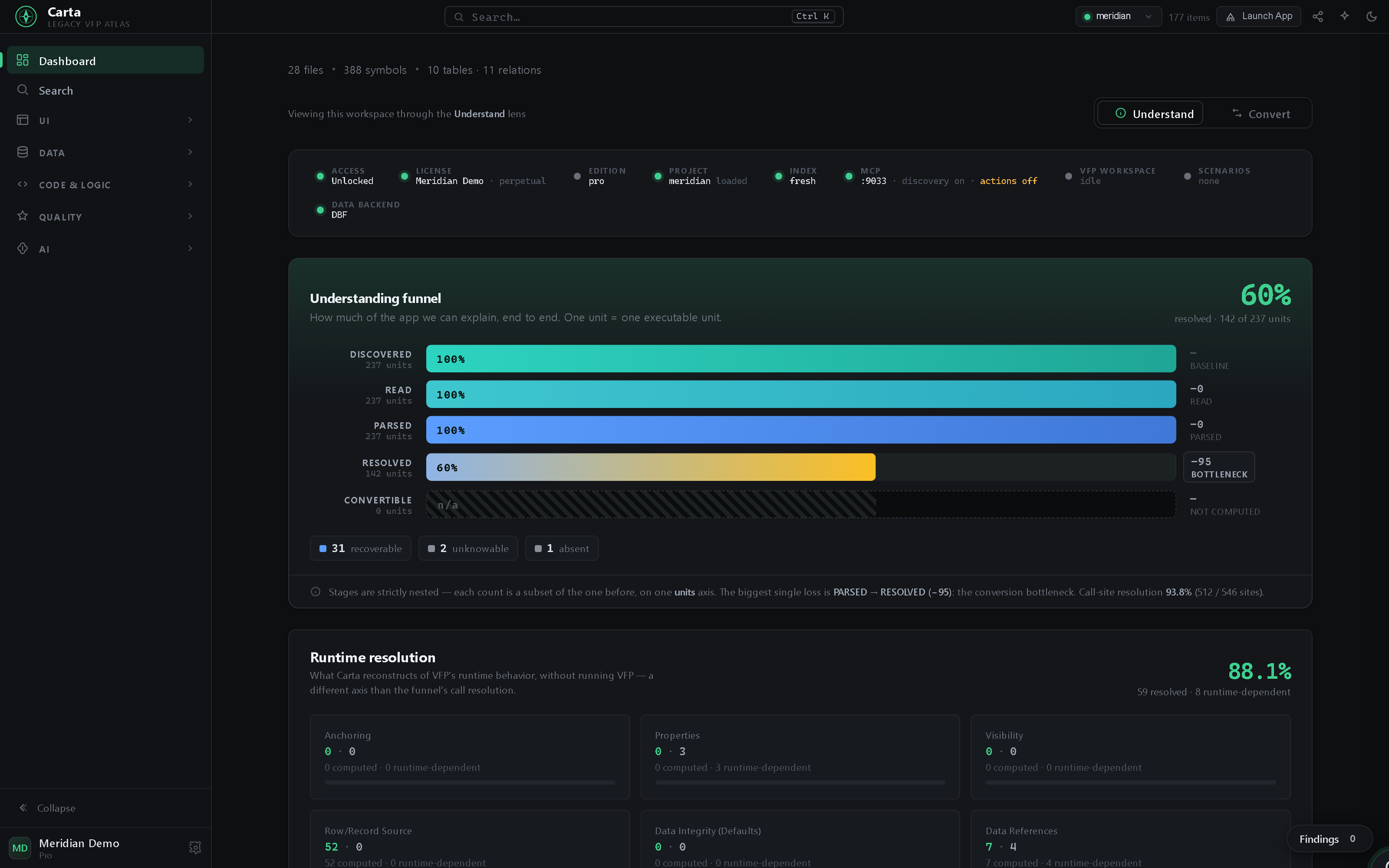Click the '177 items' text

1189,17
